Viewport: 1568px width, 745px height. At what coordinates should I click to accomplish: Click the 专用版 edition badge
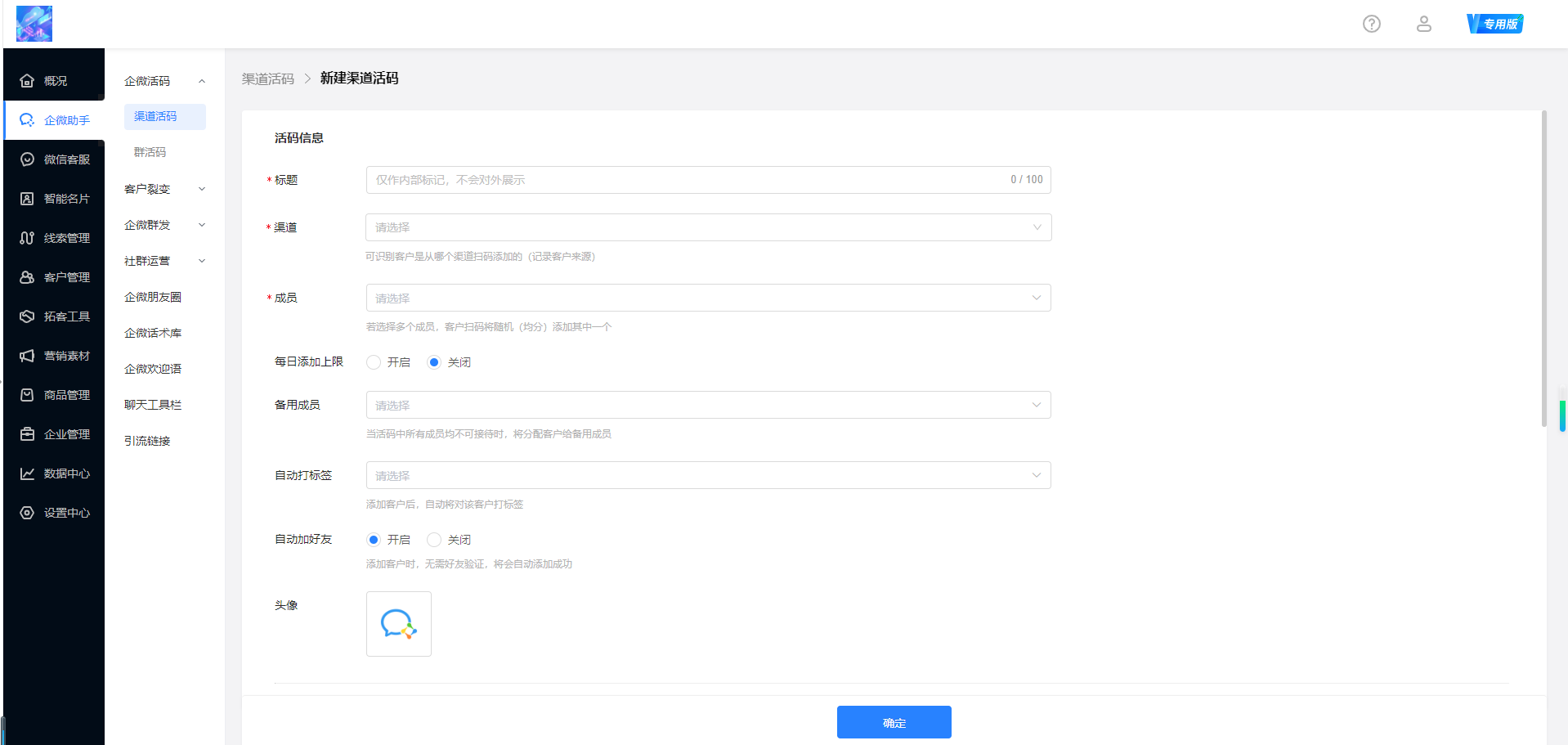(x=1495, y=24)
